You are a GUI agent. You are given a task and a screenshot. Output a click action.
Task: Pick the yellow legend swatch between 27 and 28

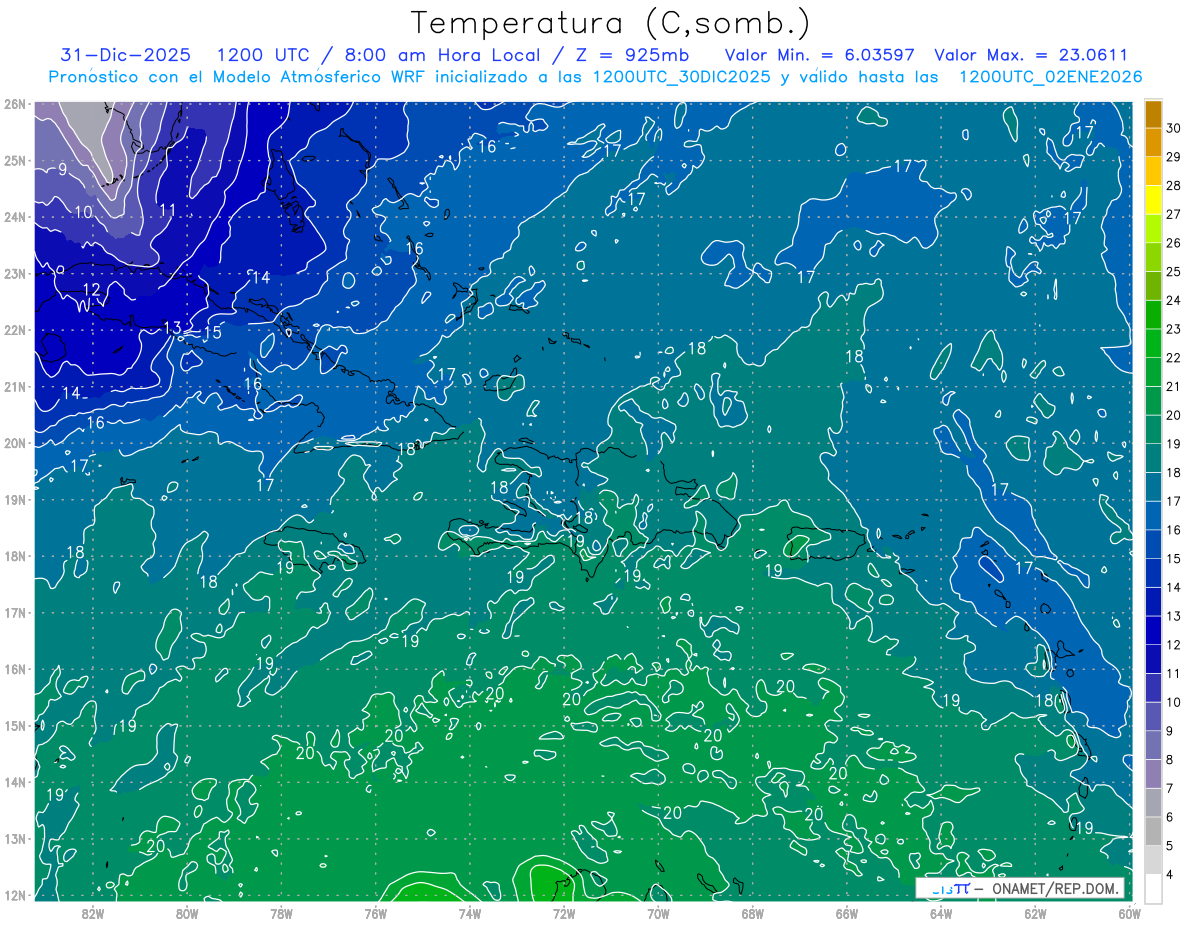tap(1153, 200)
